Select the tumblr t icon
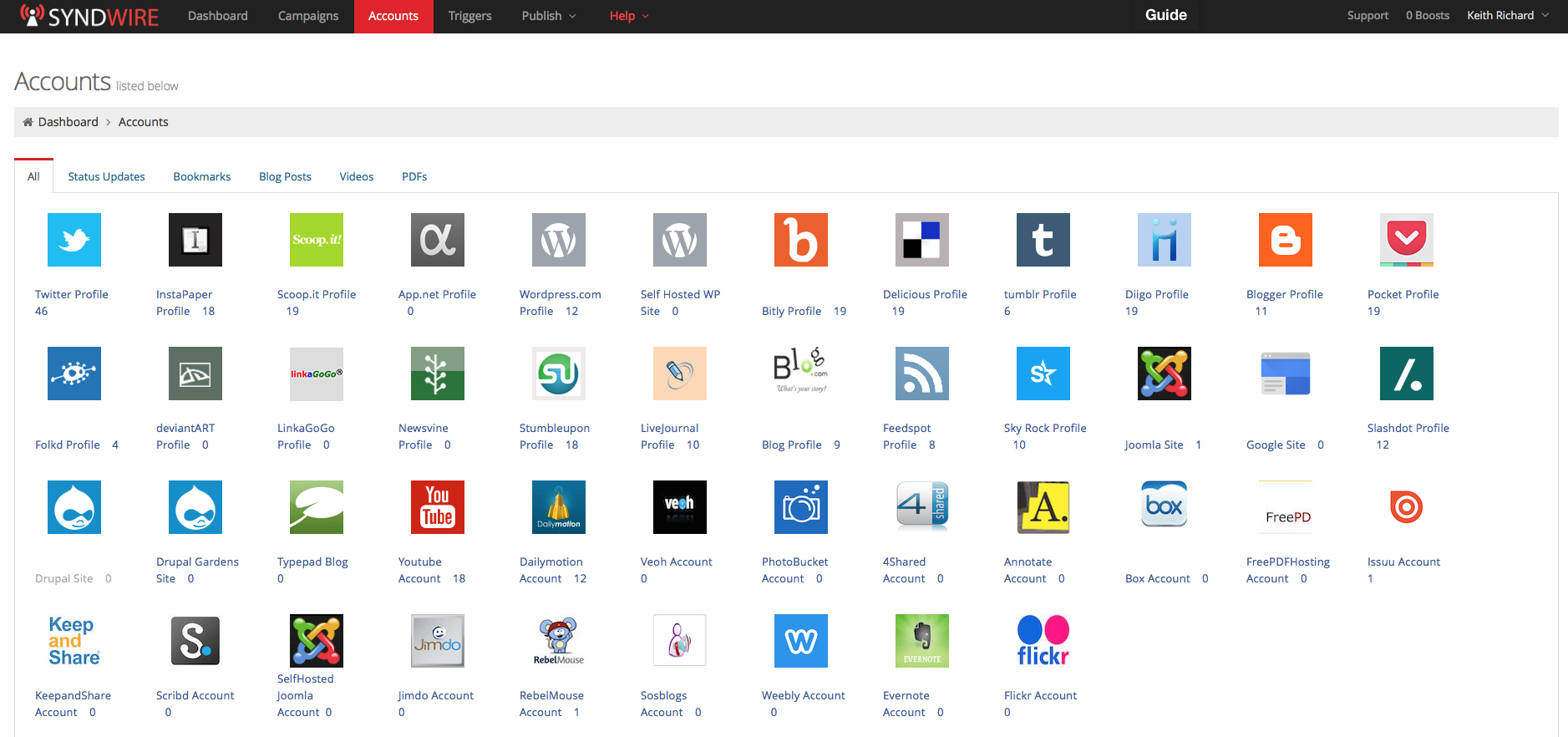 [1043, 240]
